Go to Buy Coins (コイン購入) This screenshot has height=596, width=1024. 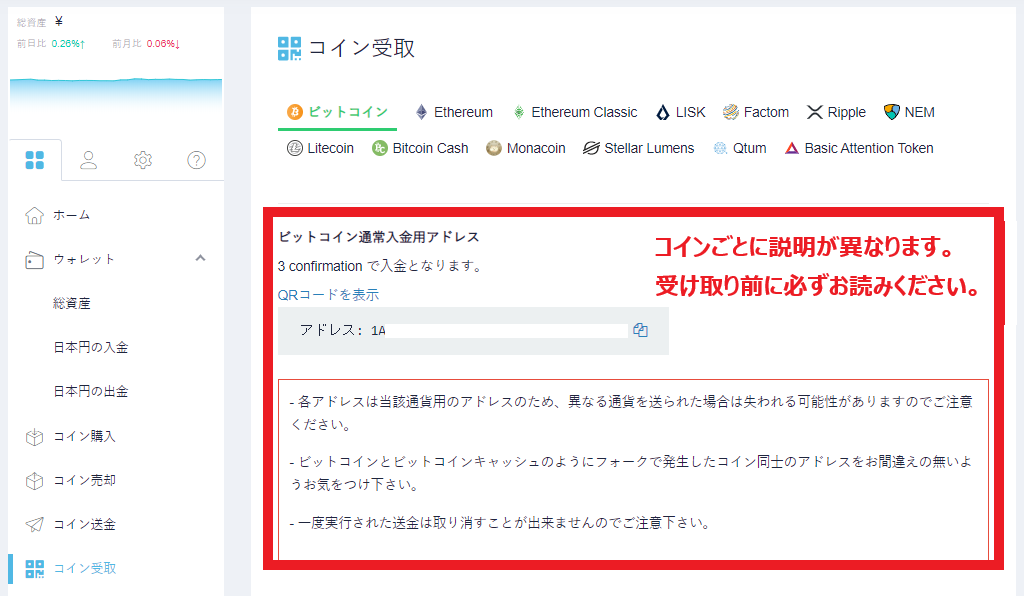pos(84,436)
